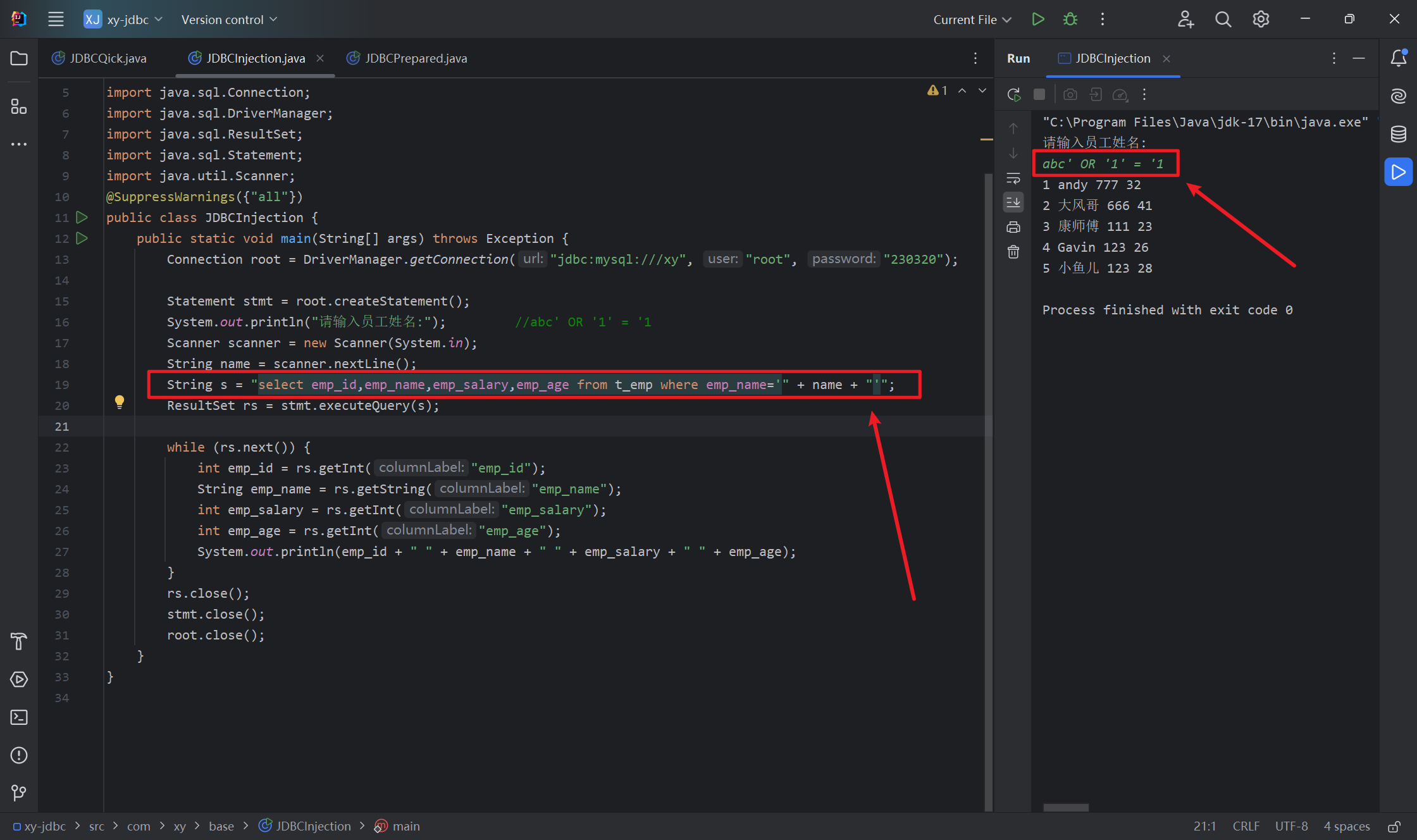This screenshot has width=1417, height=840.
Task: Click the Debug bug icon in toolbar
Action: [x=1070, y=19]
